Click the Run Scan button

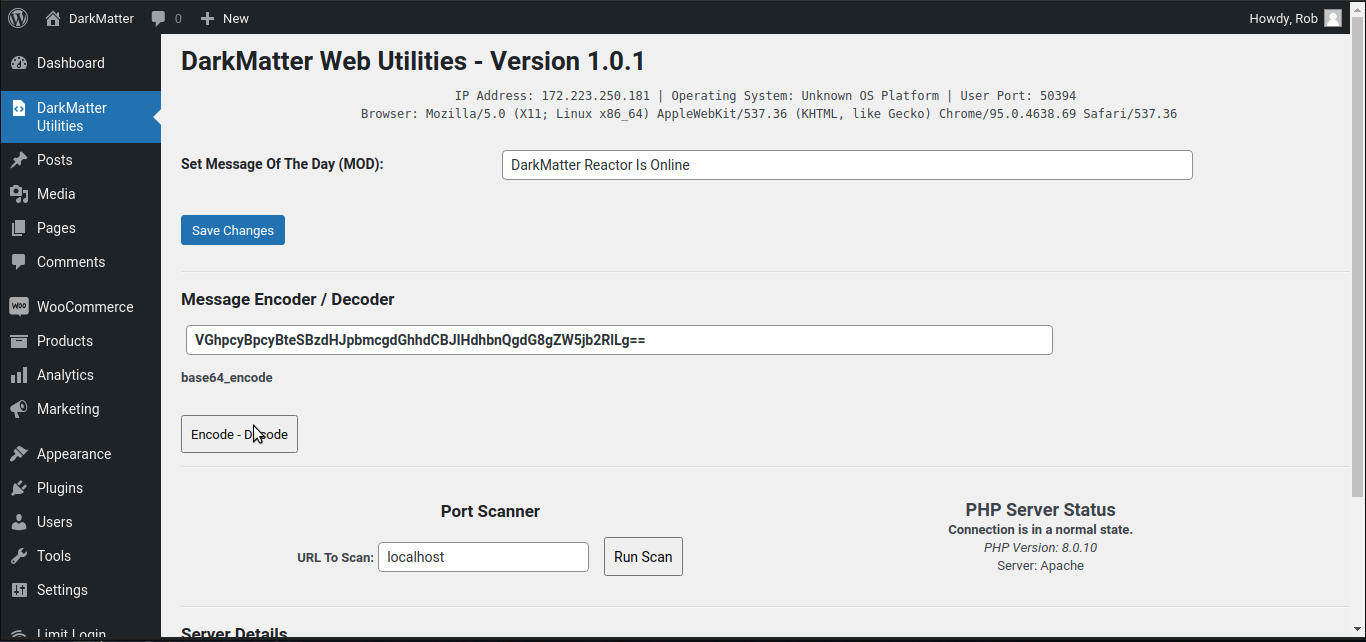click(643, 557)
